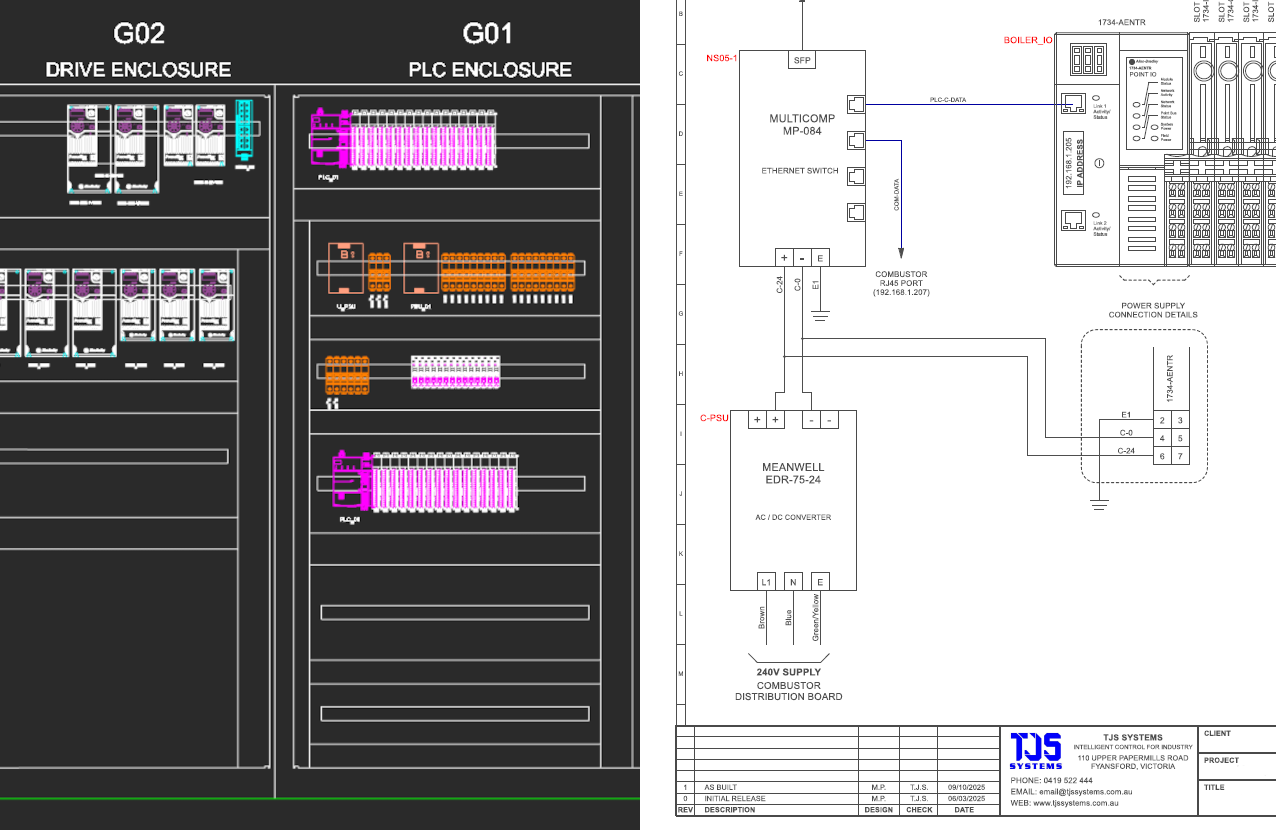
Task: Click the 240V SUPPLY label
Action: (788, 672)
